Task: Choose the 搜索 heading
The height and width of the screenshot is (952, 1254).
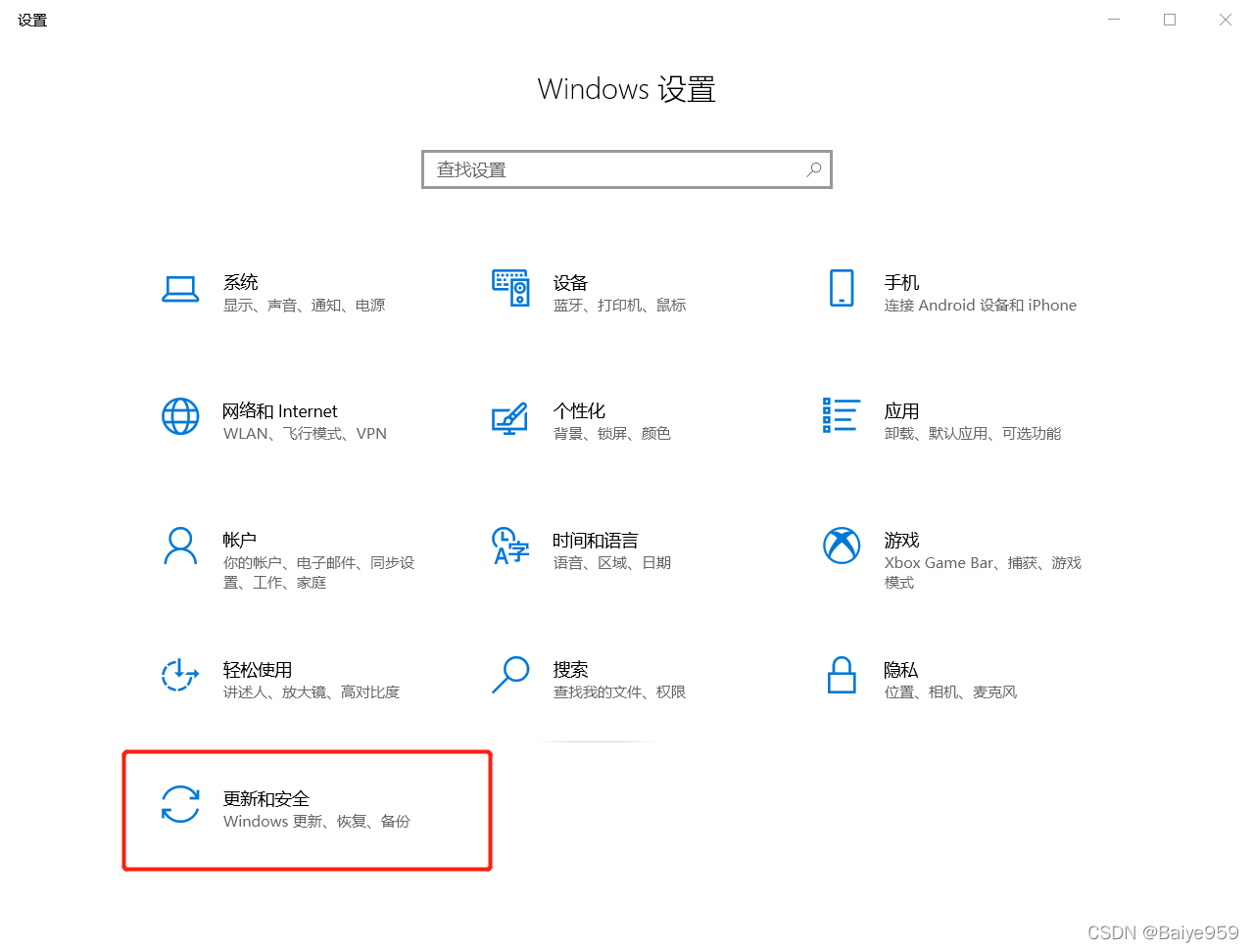Action: pos(570,670)
